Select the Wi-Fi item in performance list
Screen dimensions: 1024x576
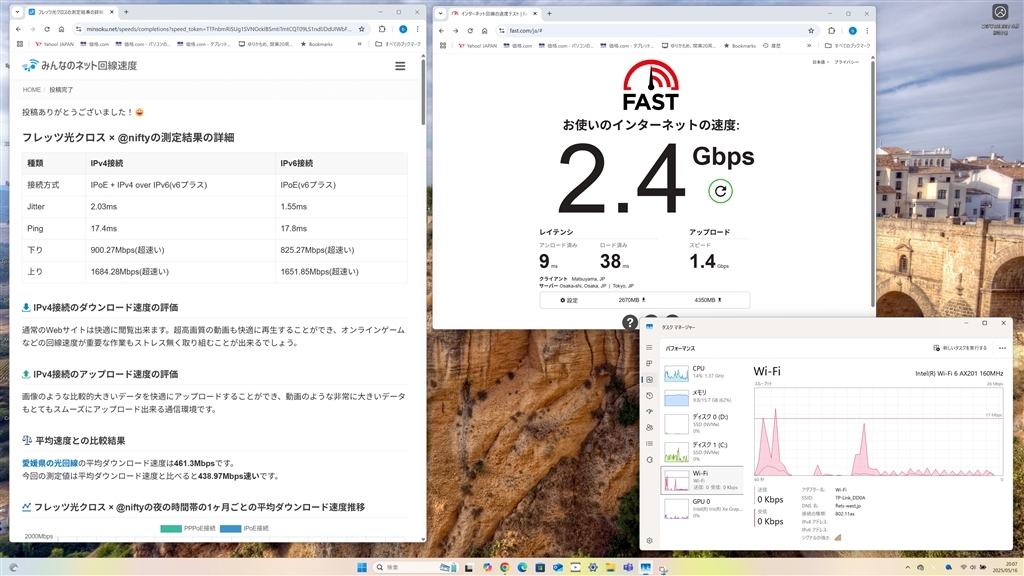point(702,481)
